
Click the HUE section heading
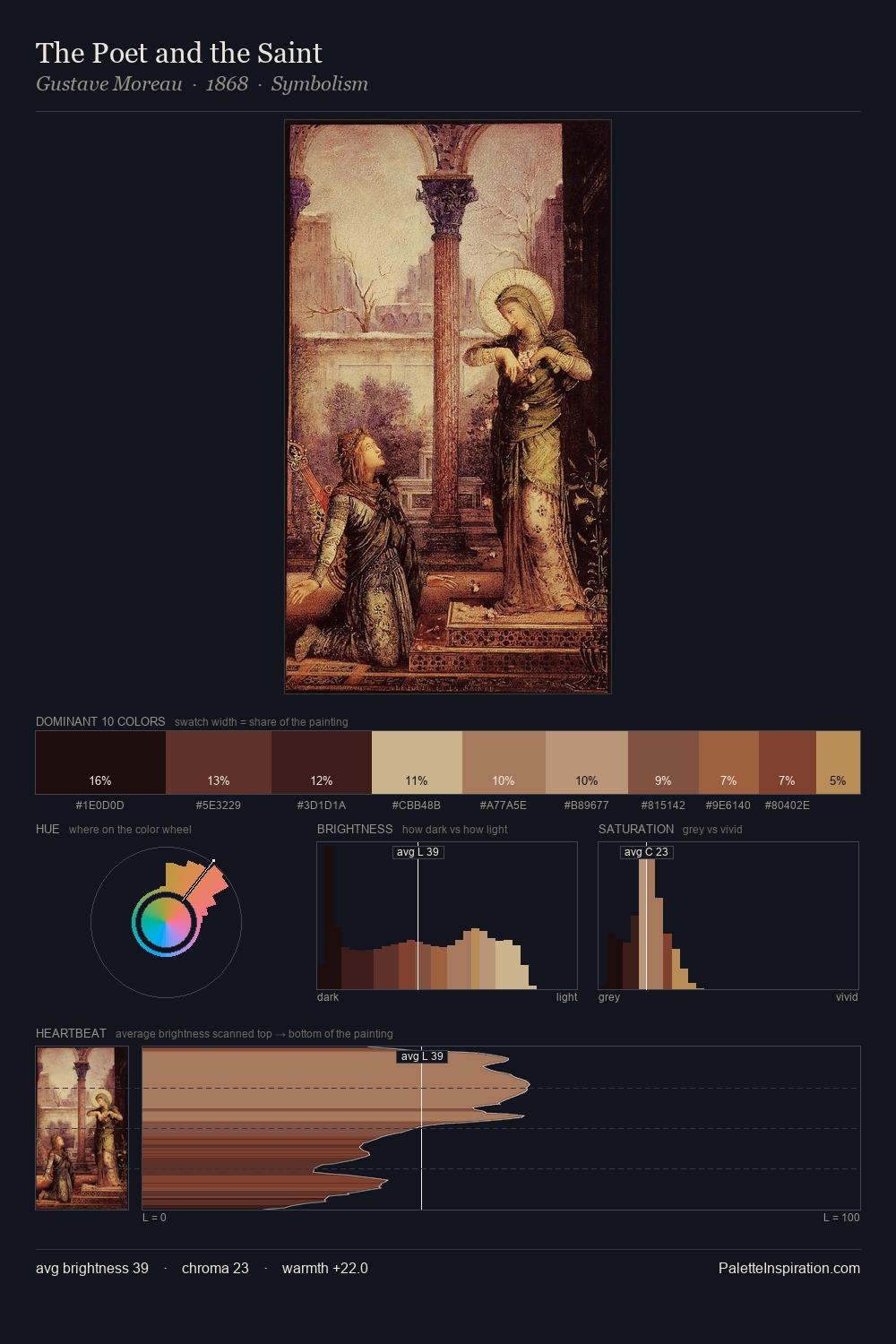coord(47,829)
